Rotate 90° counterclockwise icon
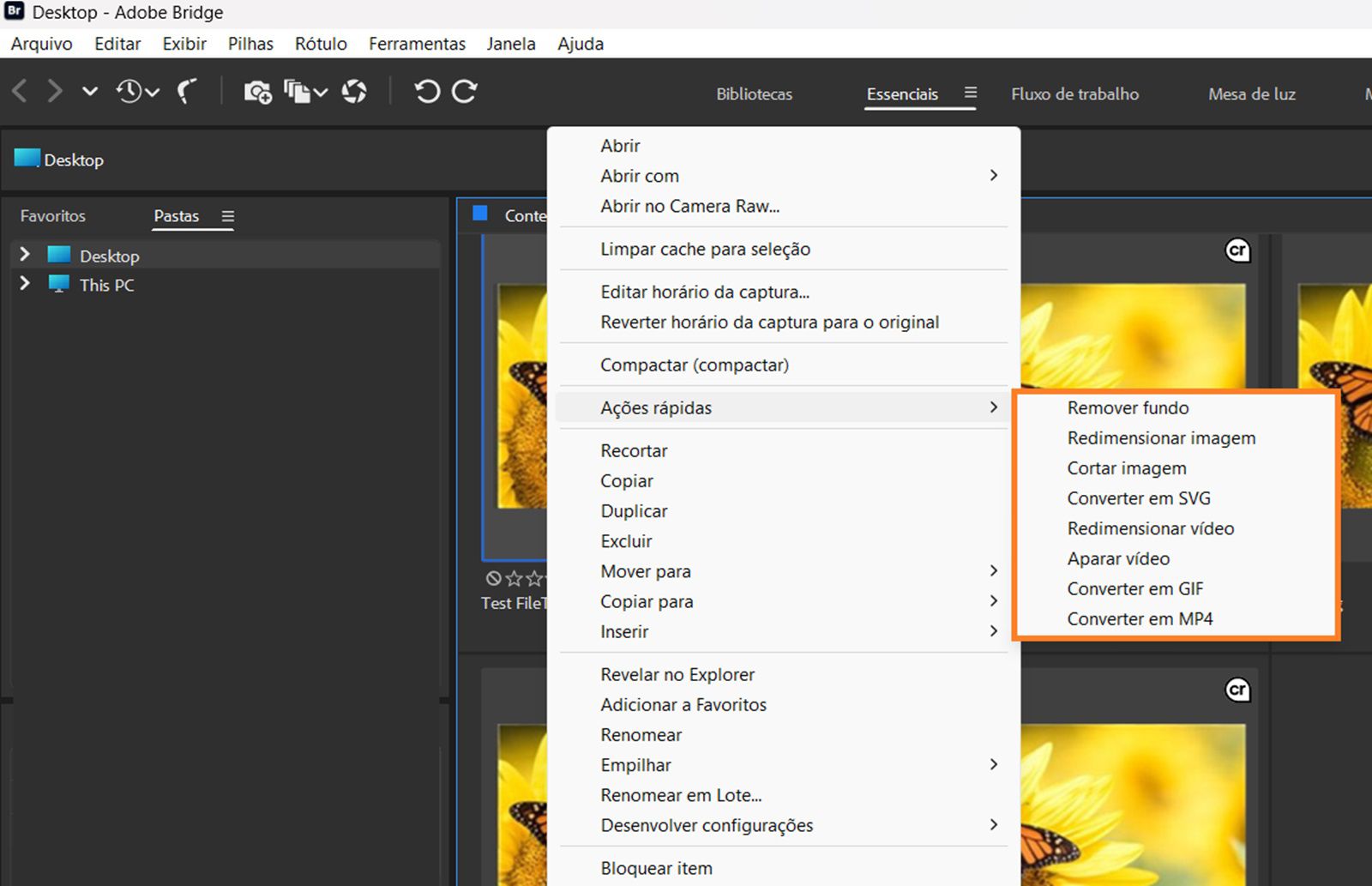Image resolution: width=1372 pixels, height=886 pixels. pyautogui.click(x=427, y=91)
